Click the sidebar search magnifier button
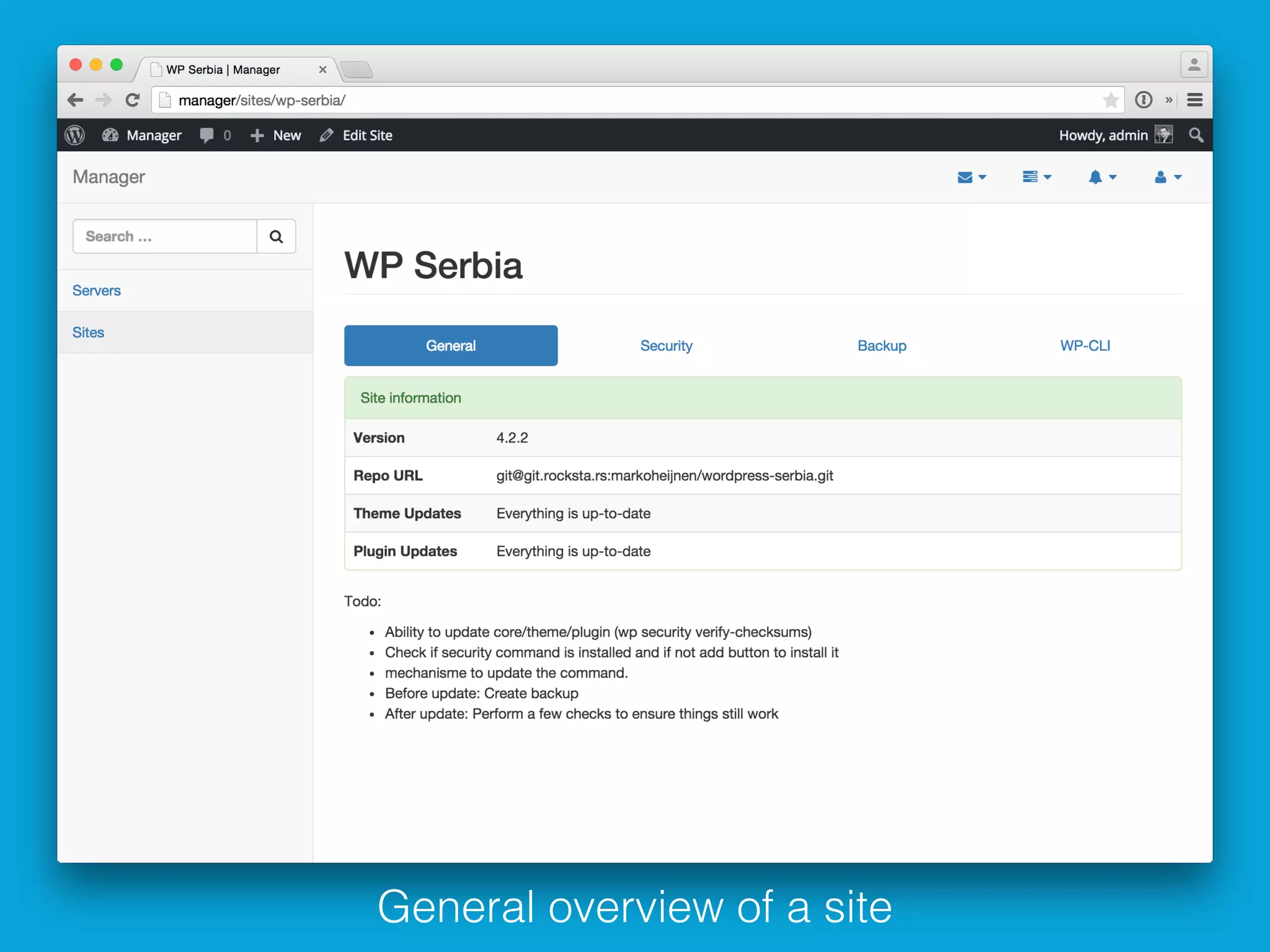The image size is (1270, 952). (277, 236)
